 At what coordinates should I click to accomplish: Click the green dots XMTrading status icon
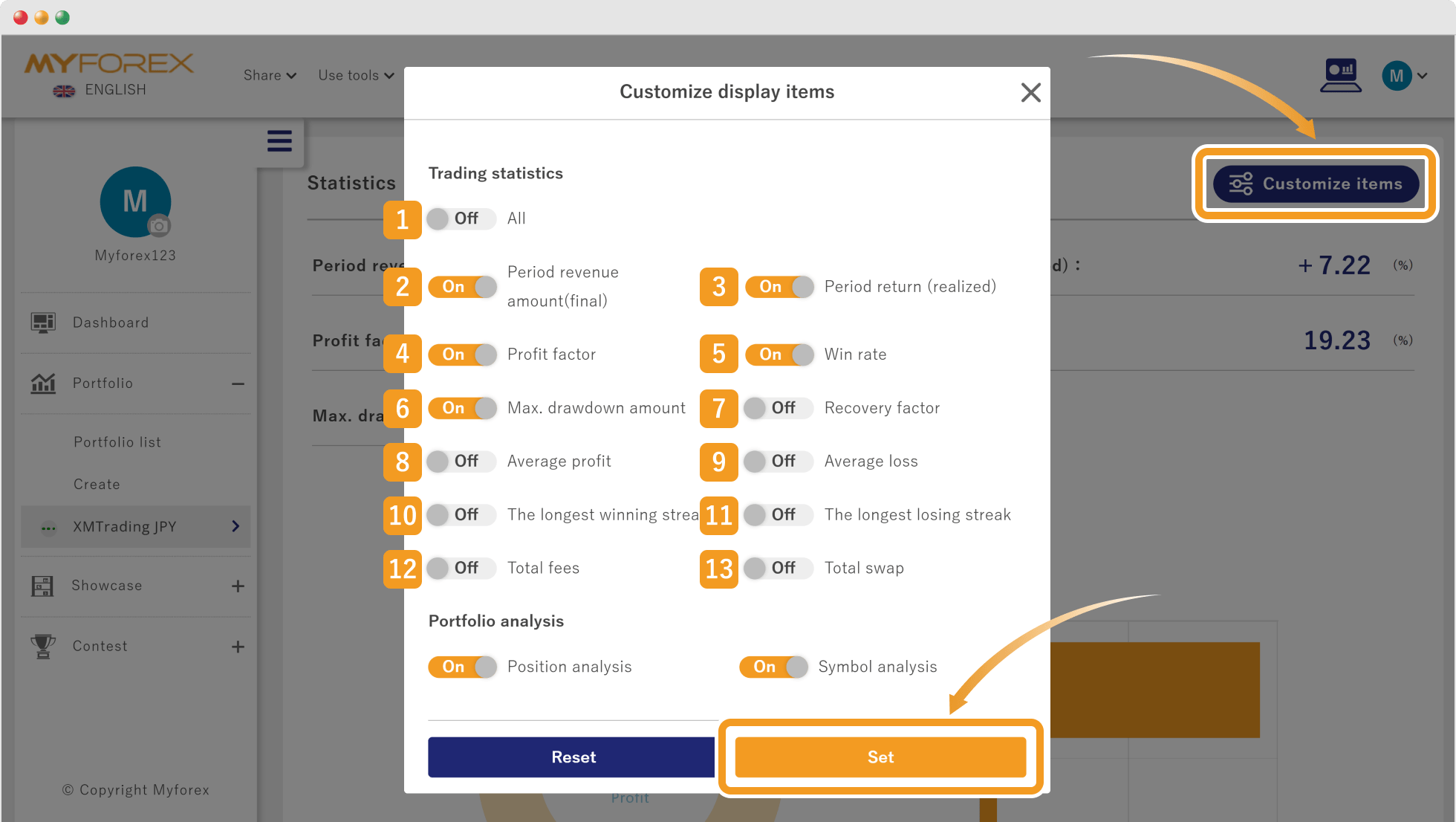48,528
